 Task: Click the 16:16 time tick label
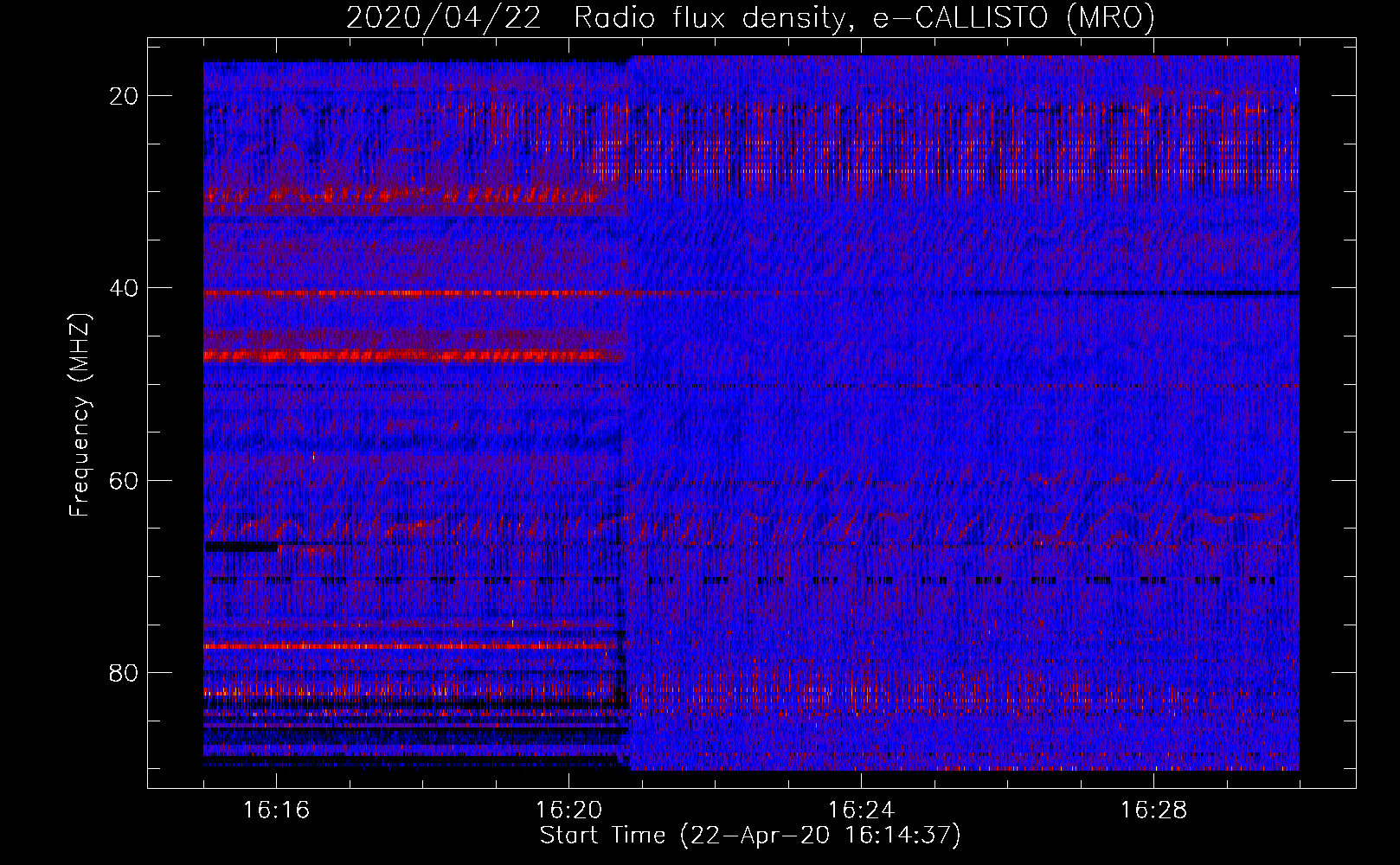pos(276,810)
